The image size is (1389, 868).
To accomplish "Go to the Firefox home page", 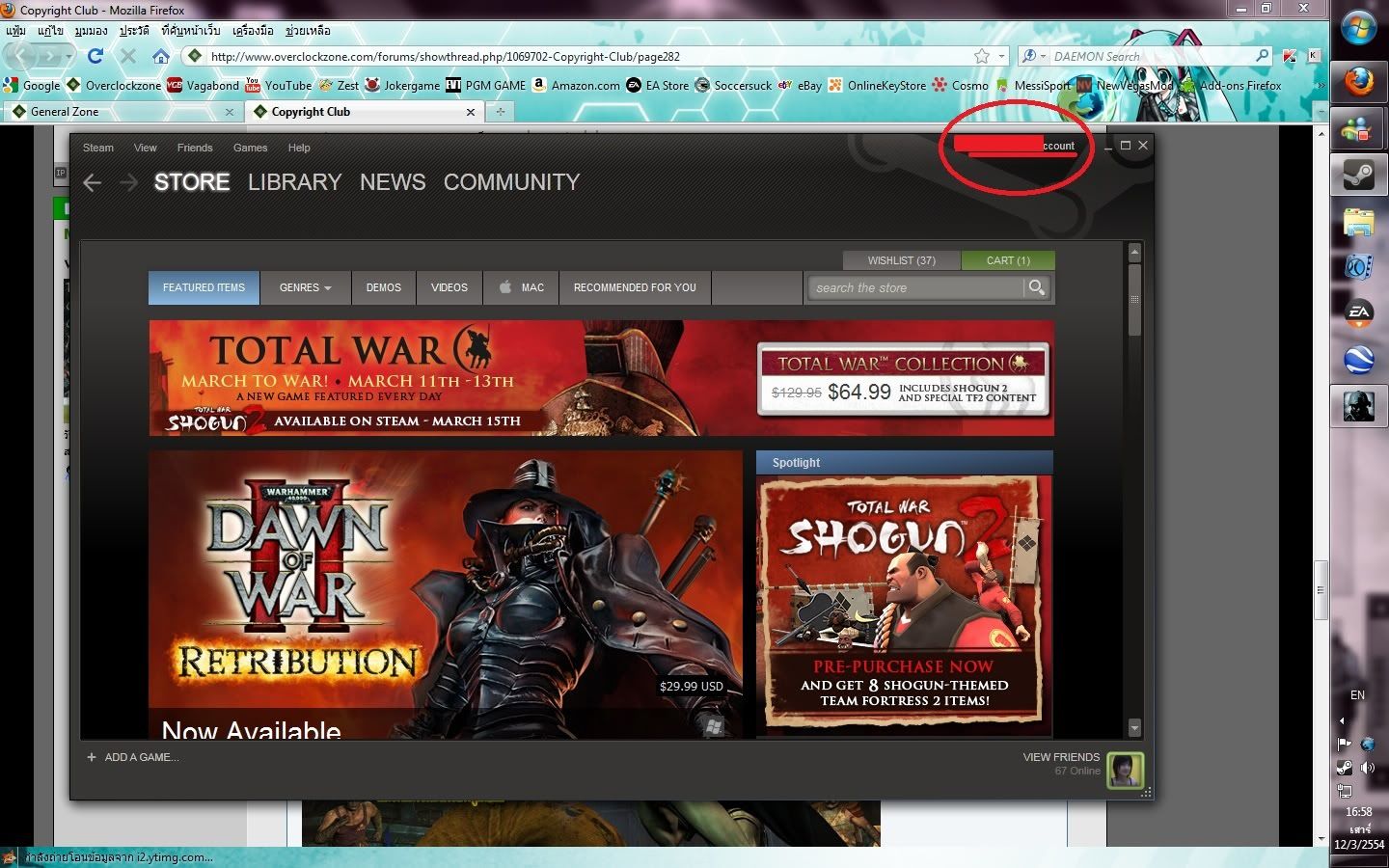I will click(x=161, y=56).
